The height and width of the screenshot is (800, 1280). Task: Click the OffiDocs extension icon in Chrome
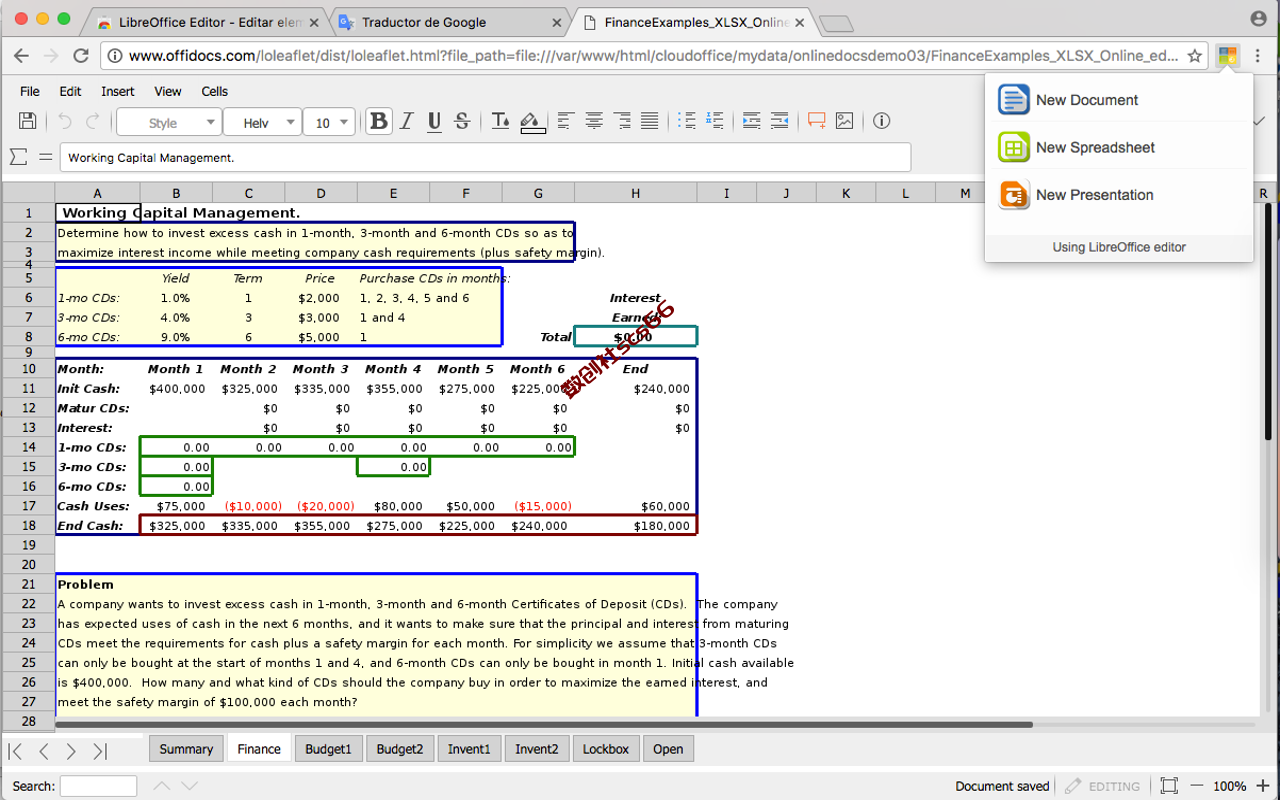click(x=1228, y=56)
